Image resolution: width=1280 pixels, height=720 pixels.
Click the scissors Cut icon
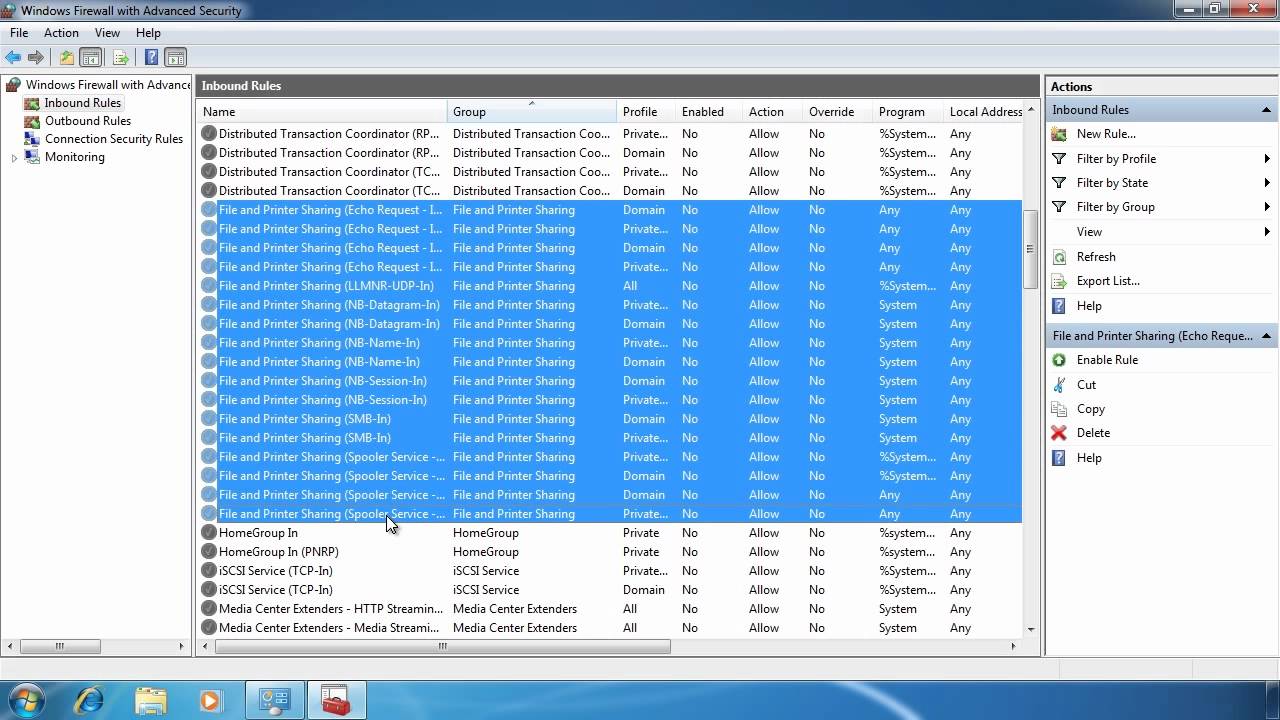pos(1059,385)
